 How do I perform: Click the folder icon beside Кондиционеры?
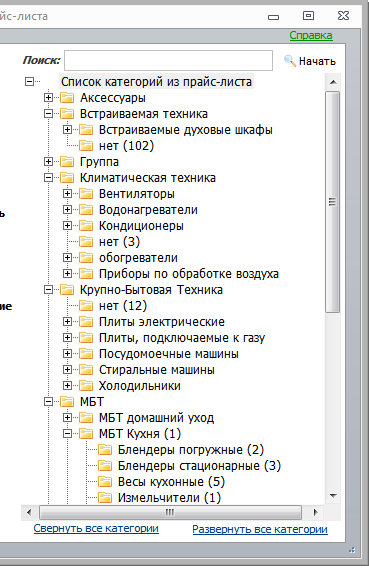[86, 226]
